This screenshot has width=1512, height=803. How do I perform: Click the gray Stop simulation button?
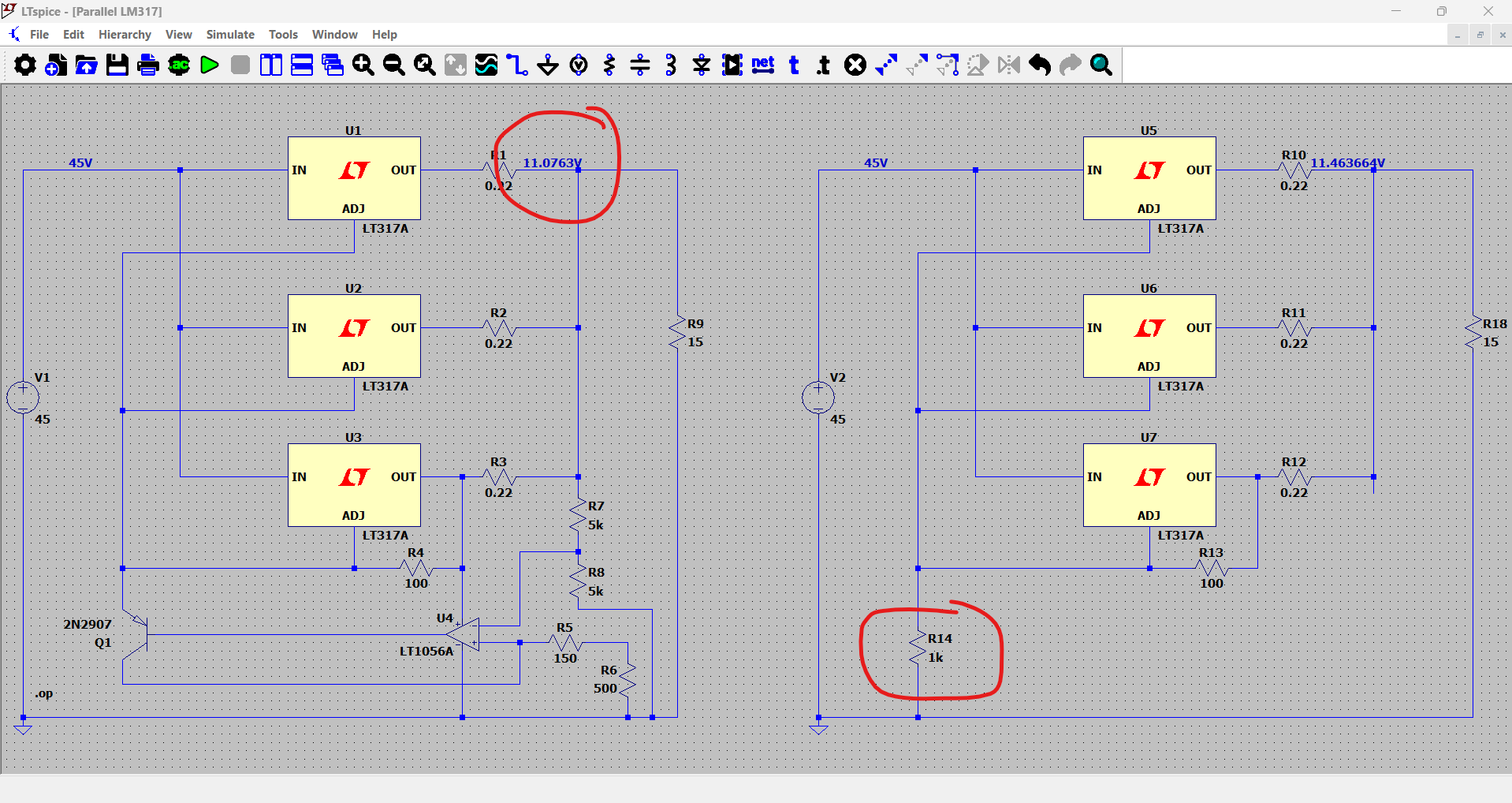240,65
